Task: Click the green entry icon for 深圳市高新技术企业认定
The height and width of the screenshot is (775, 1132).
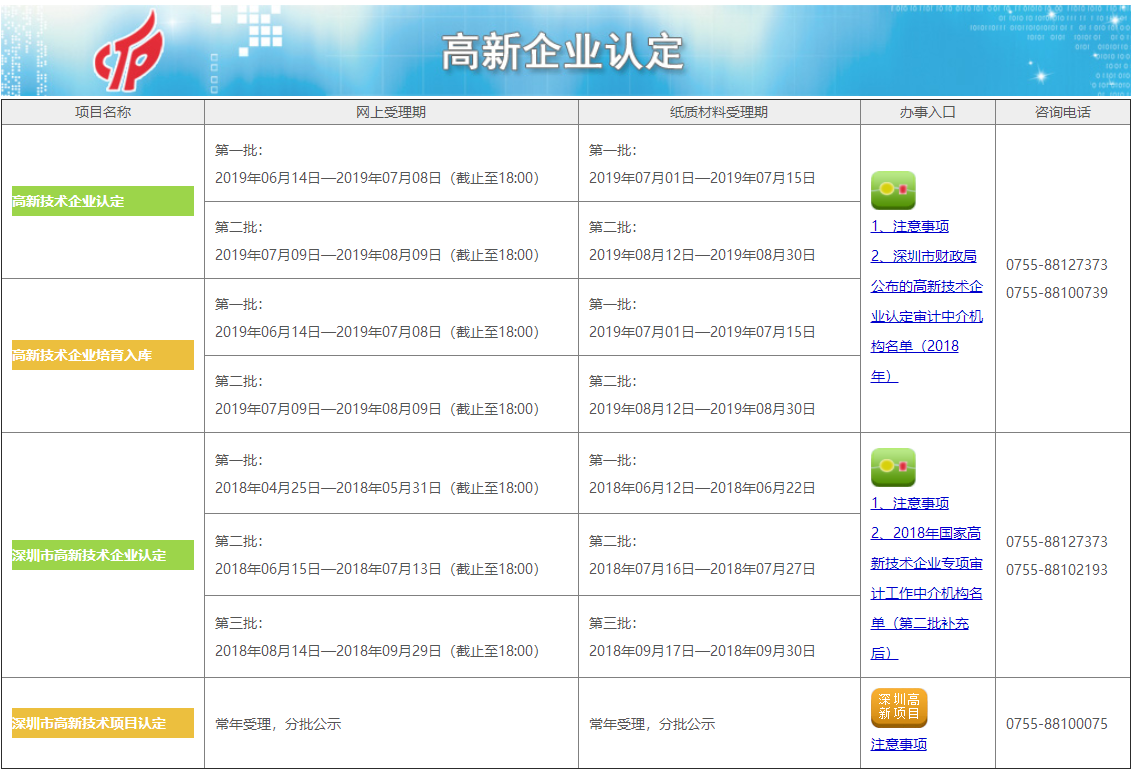Action: (x=893, y=467)
